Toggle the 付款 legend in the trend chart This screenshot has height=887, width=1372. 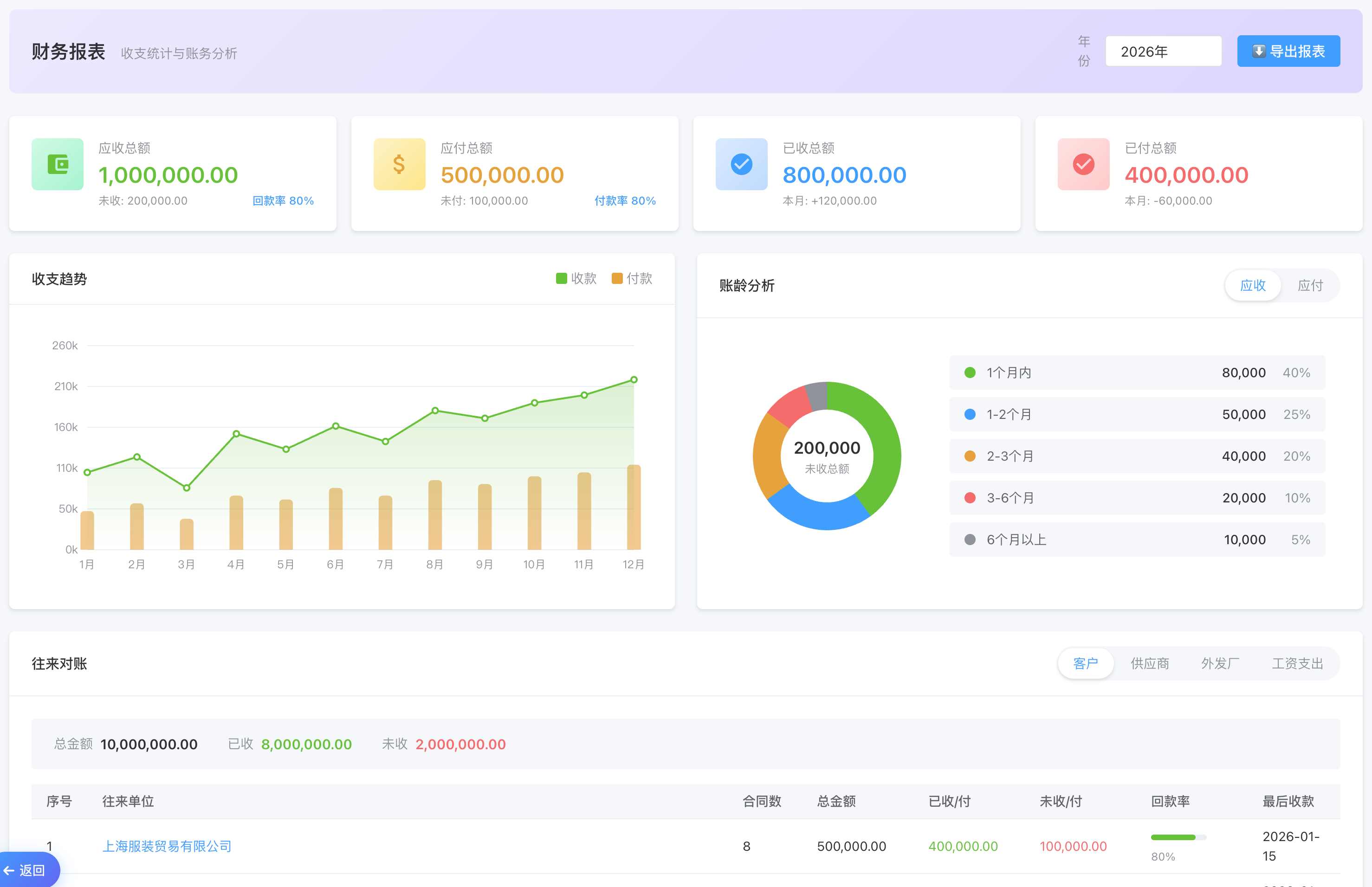632,279
